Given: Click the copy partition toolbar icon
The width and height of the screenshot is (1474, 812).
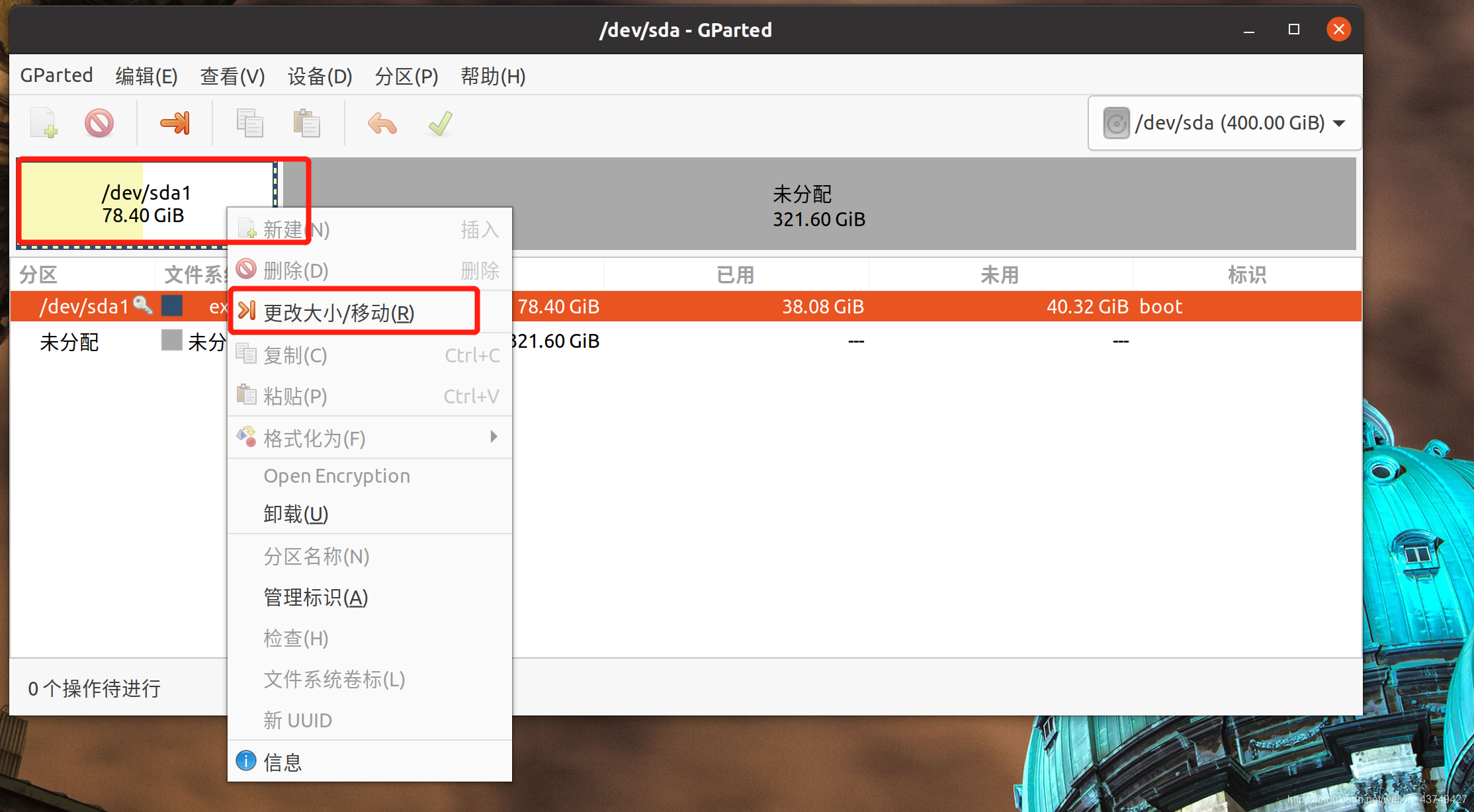Looking at the screenshot, I should 249,123.
